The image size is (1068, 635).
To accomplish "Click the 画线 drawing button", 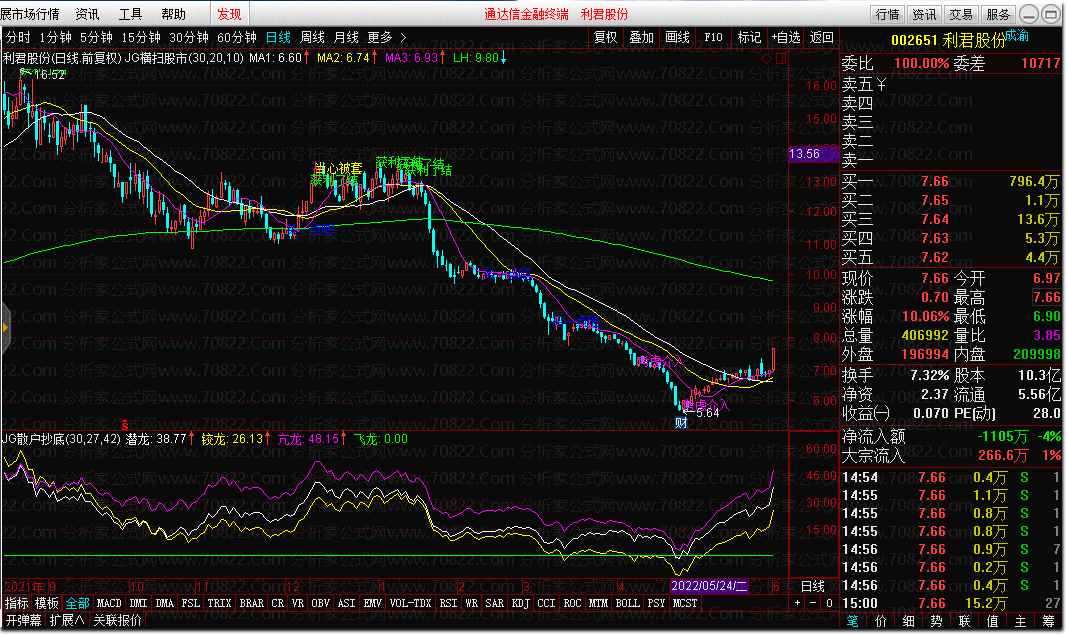I will (x=678, y=37).
